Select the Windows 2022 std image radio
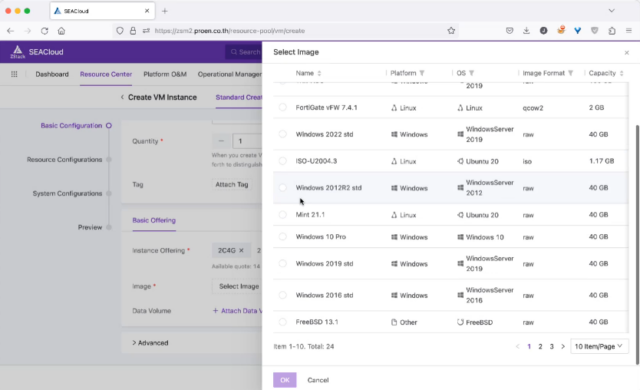The image size is (640, 390). click(282, 134)
